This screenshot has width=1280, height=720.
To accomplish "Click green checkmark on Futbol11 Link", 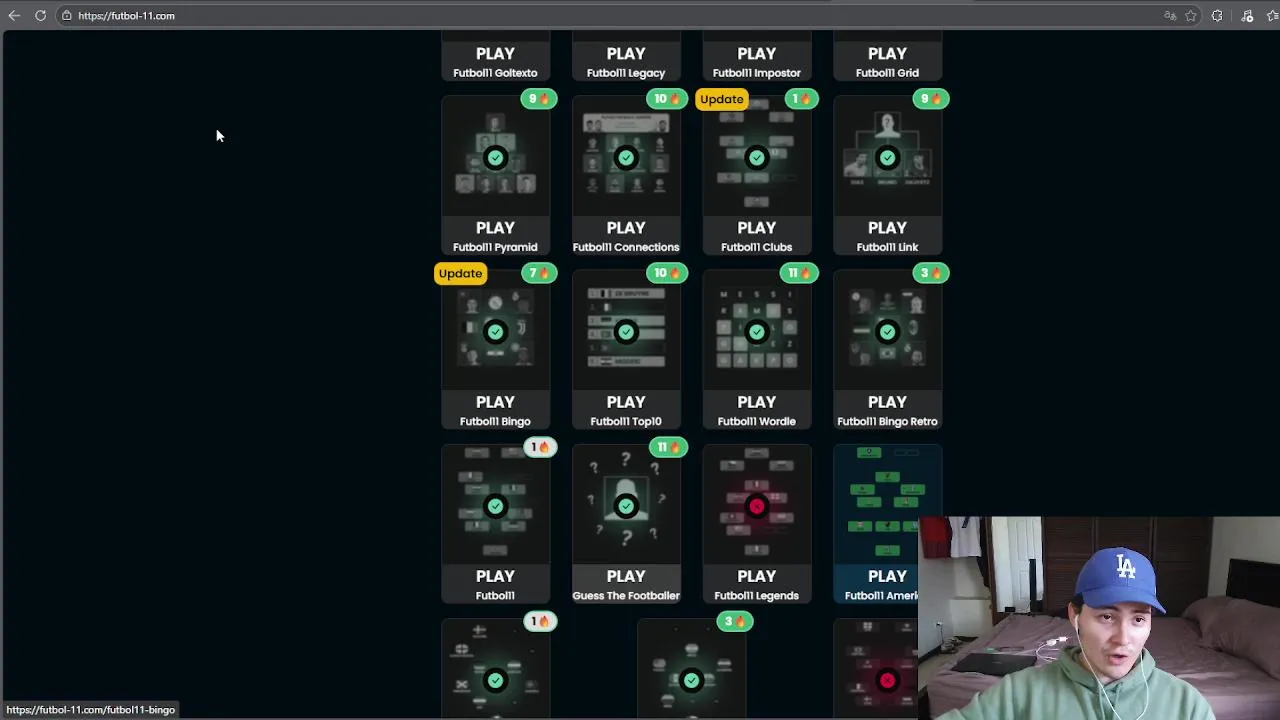I will click(x=887, y=158).
